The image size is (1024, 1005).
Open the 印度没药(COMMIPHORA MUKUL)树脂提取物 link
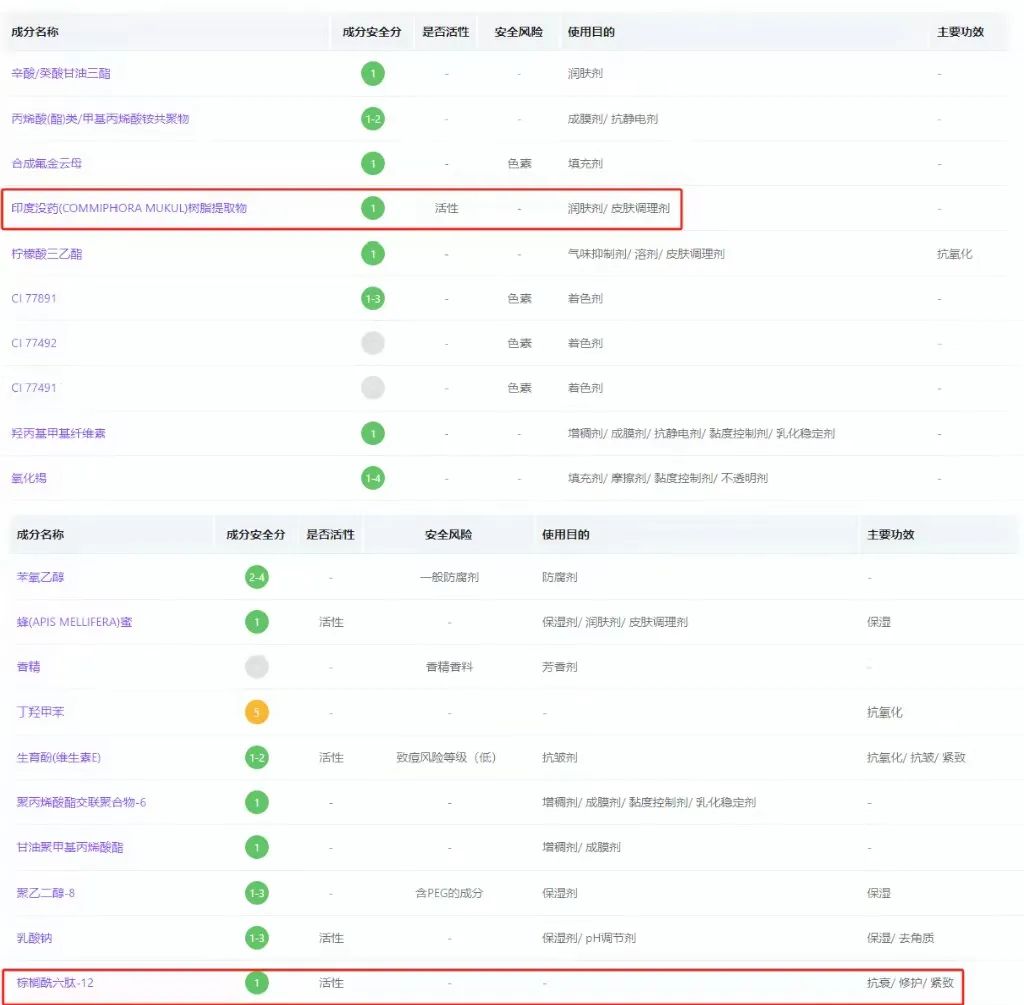129,208
